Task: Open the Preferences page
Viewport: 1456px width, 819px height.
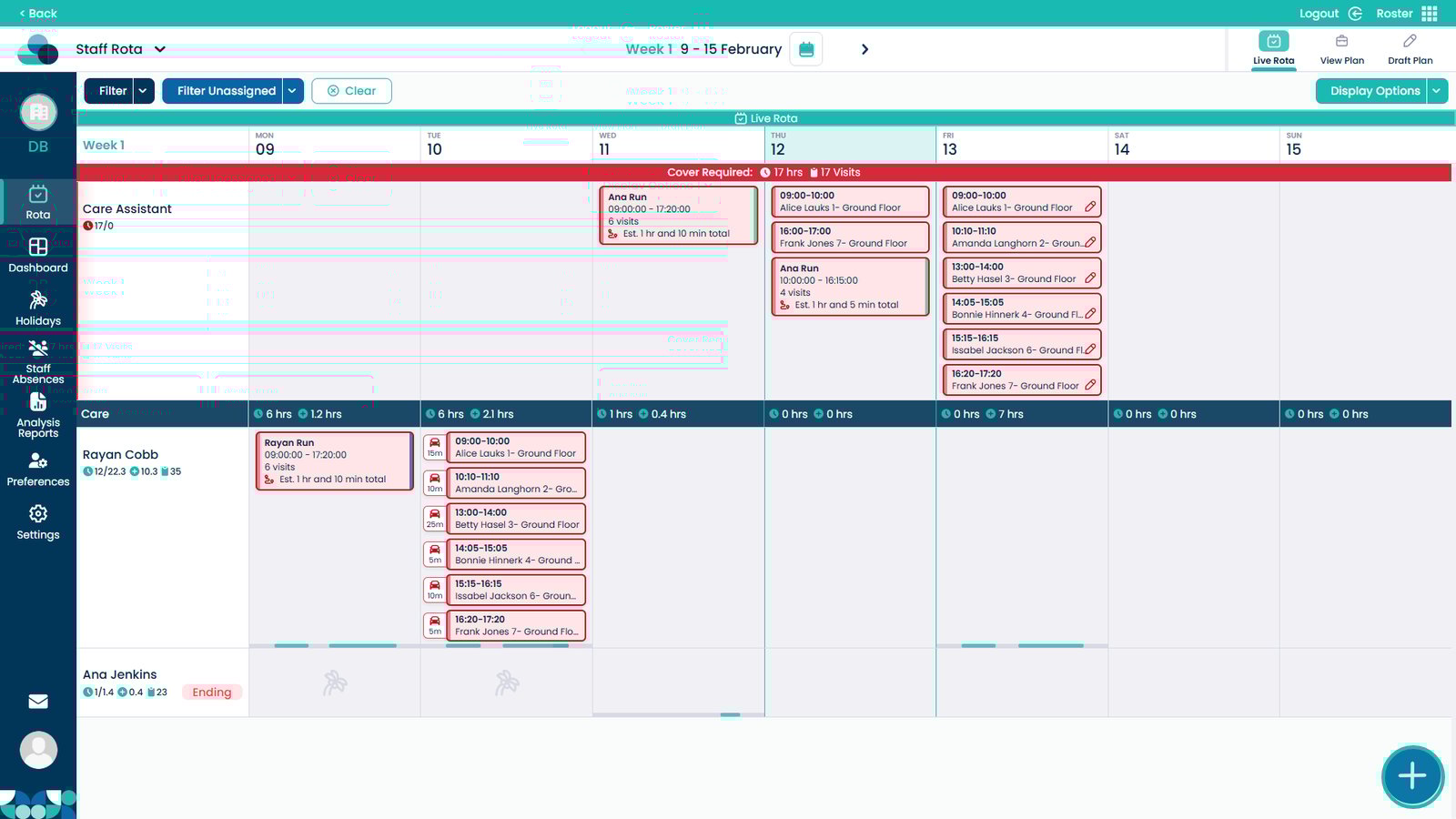Action: [38, 469]
